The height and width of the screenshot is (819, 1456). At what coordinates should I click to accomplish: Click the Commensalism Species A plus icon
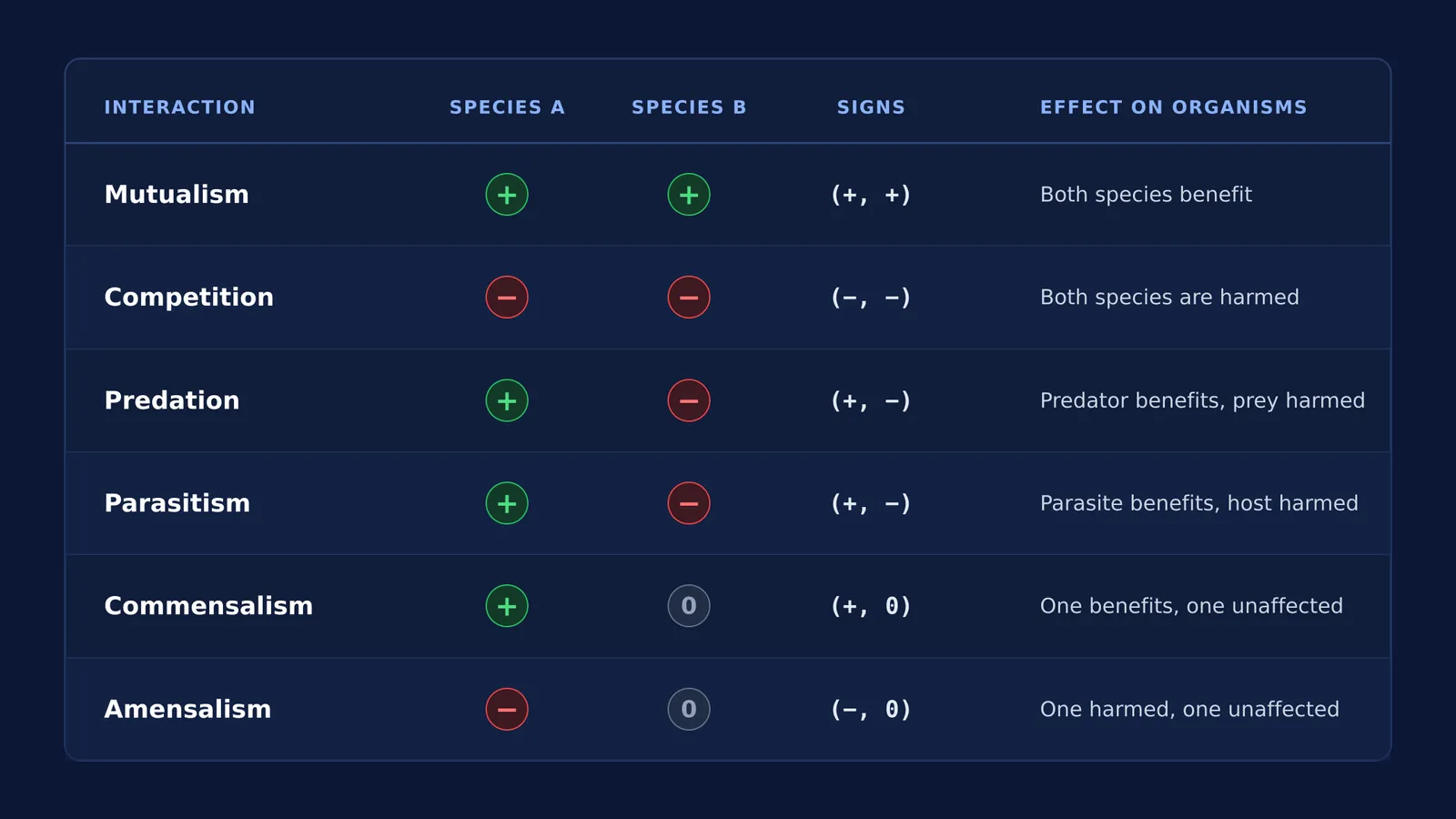point(507,606)
